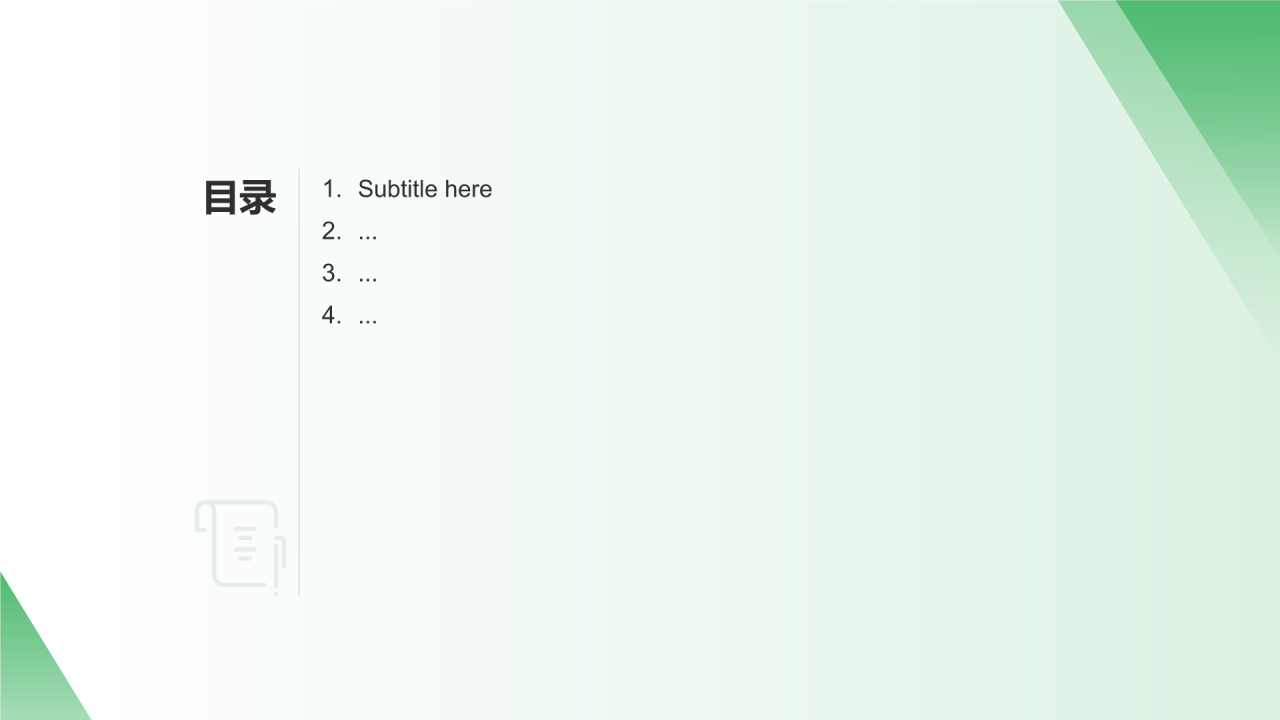Click the list number '3.'
Viewport: 1280px width, 720px height.
332,273
